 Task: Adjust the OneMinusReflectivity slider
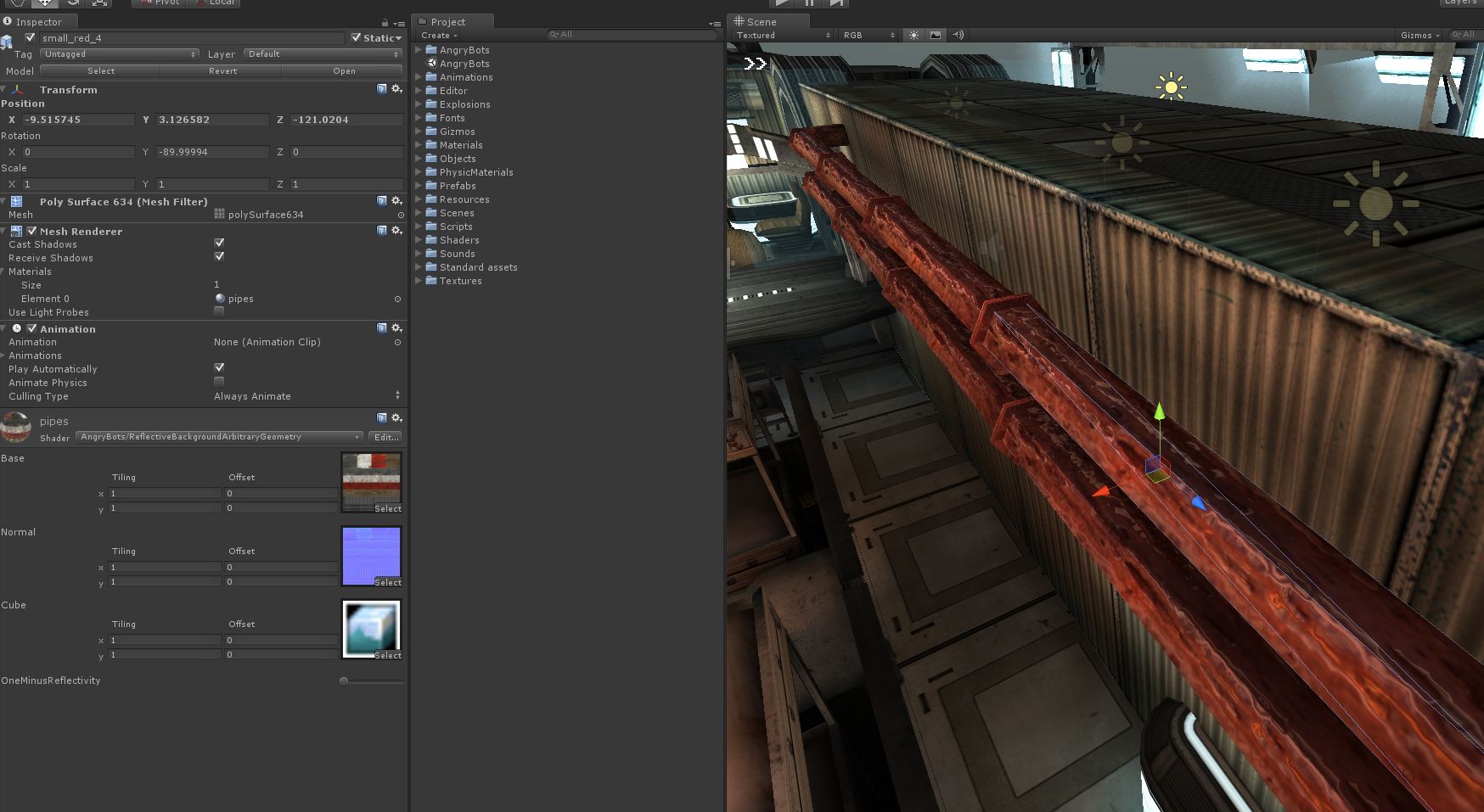coord(344,681)
